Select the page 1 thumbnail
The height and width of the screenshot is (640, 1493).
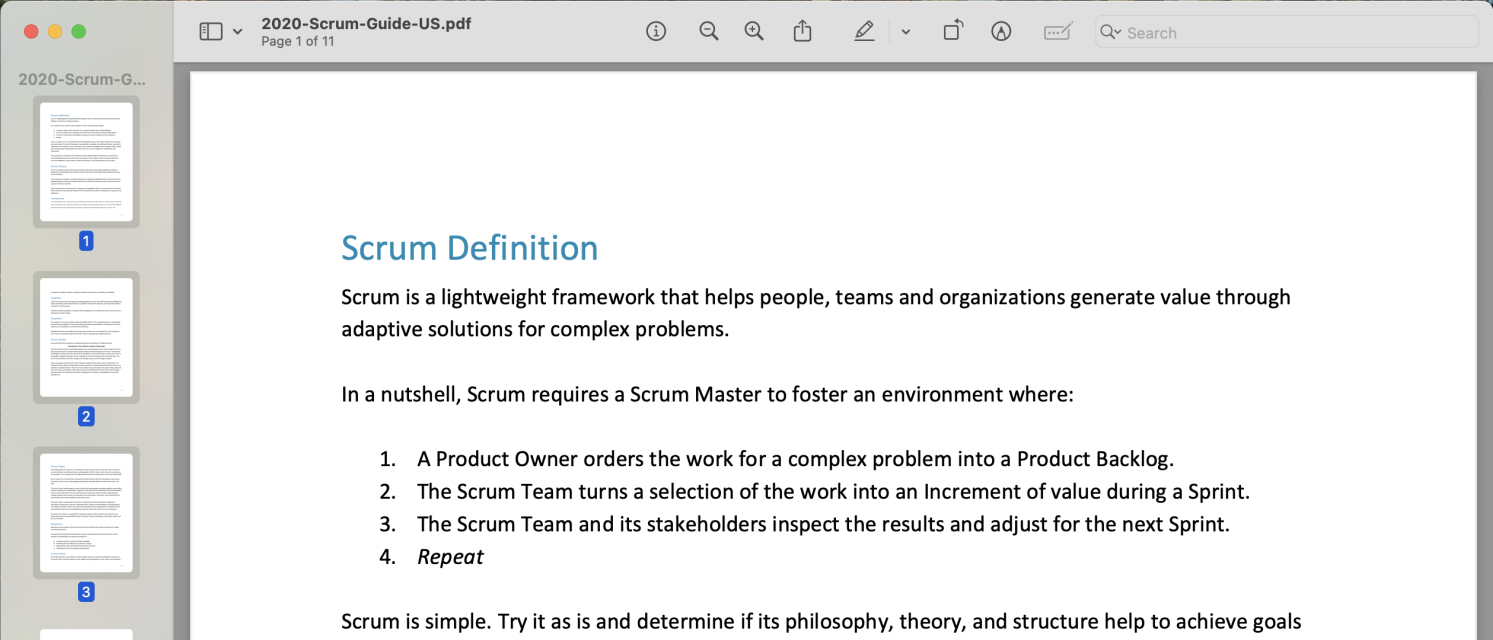[x=86, y=161]
